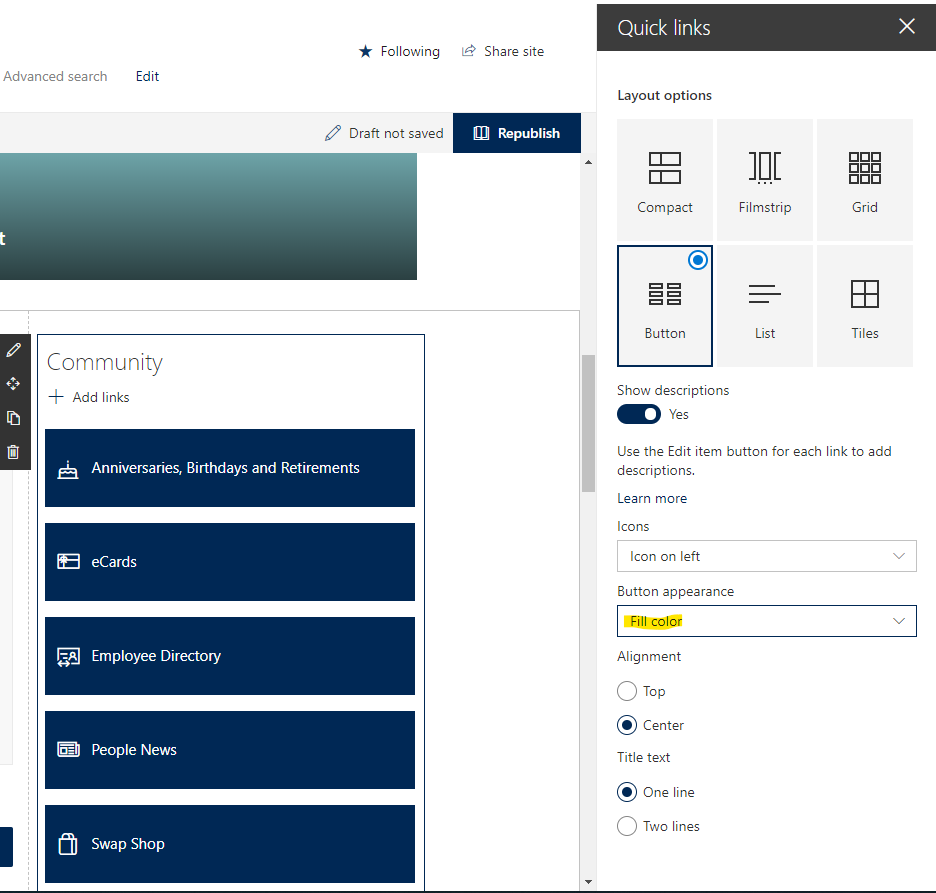Click the Share site arrow icon
Image resolution: width=936 pixels, height=893 pixels.
click(469, 51)
